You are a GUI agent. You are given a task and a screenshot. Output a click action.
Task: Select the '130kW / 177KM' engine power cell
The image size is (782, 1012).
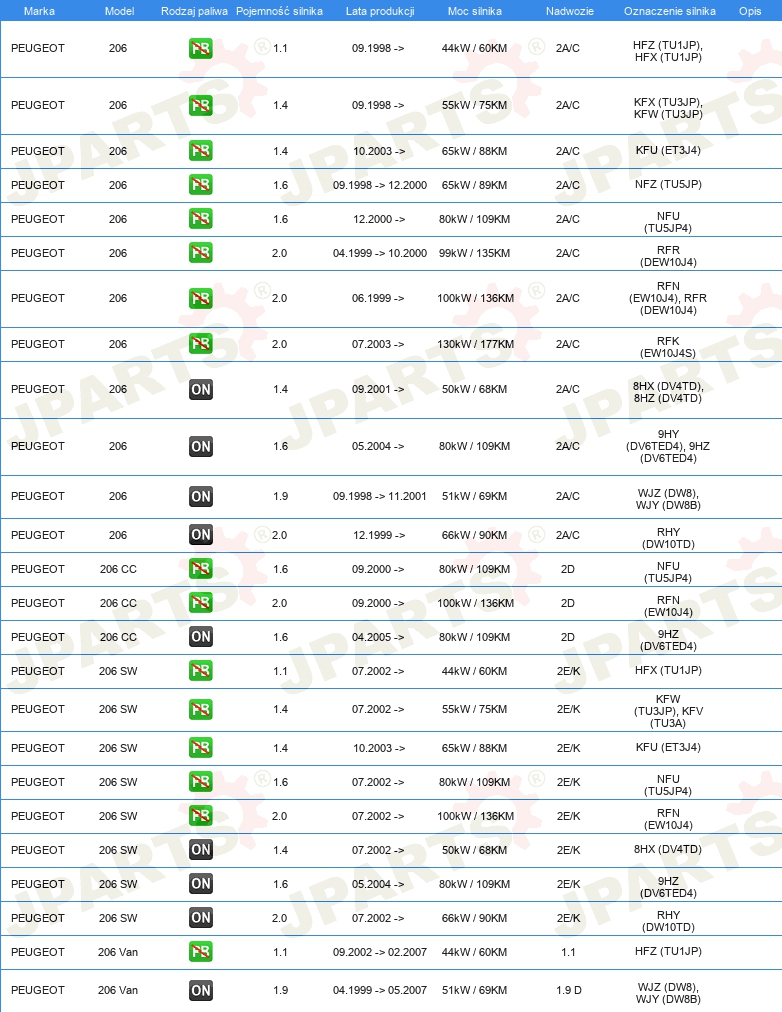[x=476, y=344]
